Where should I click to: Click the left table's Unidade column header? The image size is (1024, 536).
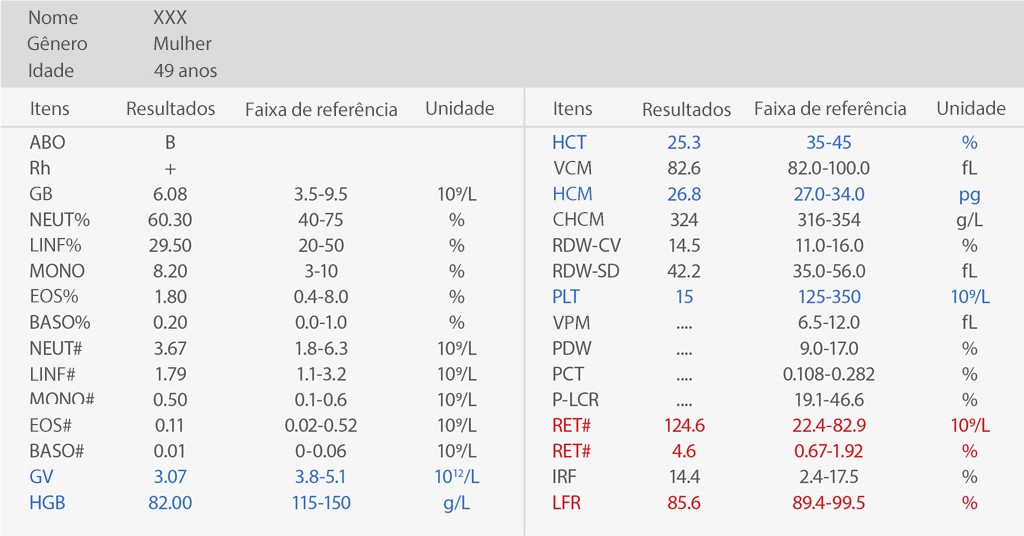pyautogui.click(x=460, y=109)
